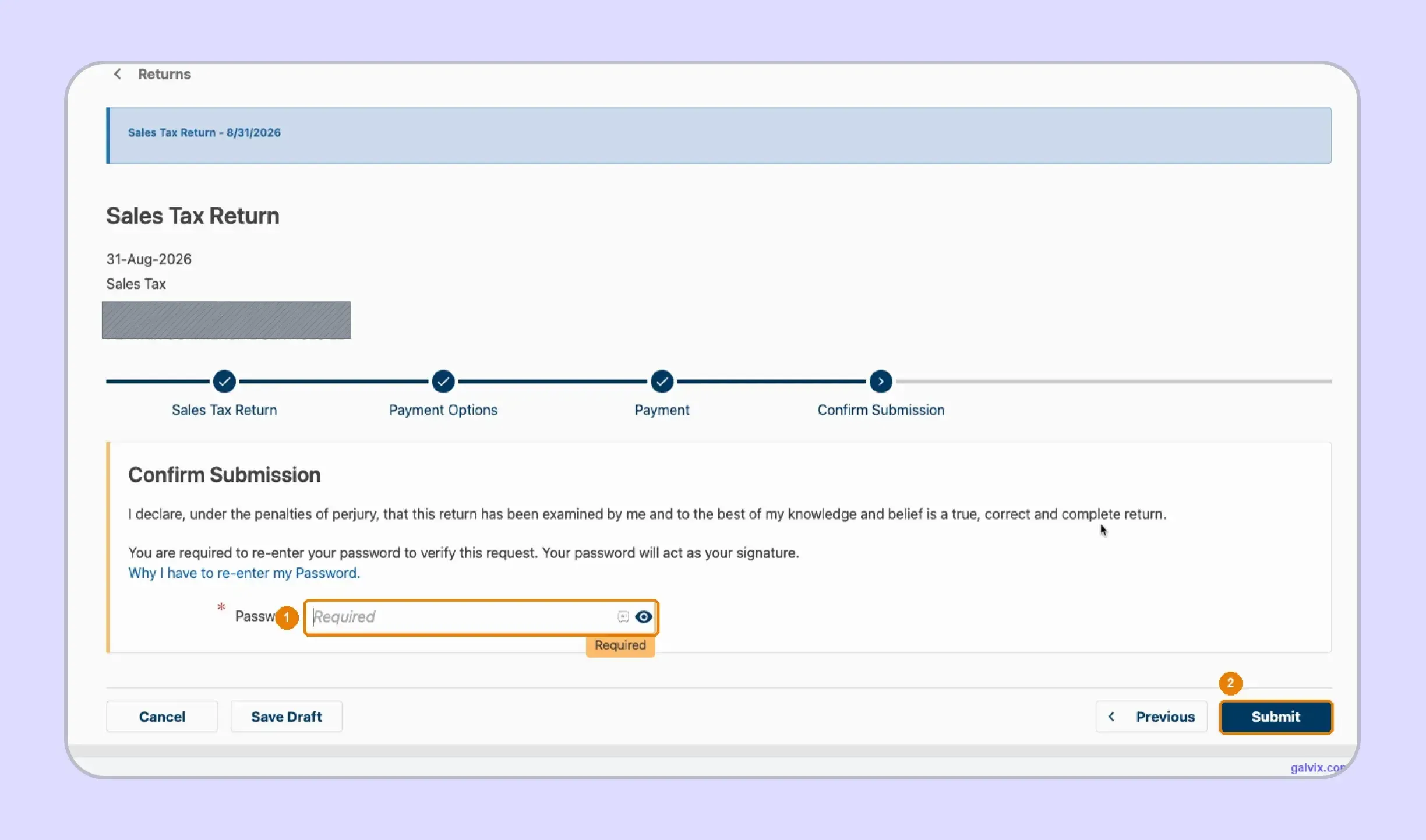Image resolution: width=1426 pixels, height=840 pixels.
Task: Click the Payment step checkmark circle
Action: click(x=662, y=382)
